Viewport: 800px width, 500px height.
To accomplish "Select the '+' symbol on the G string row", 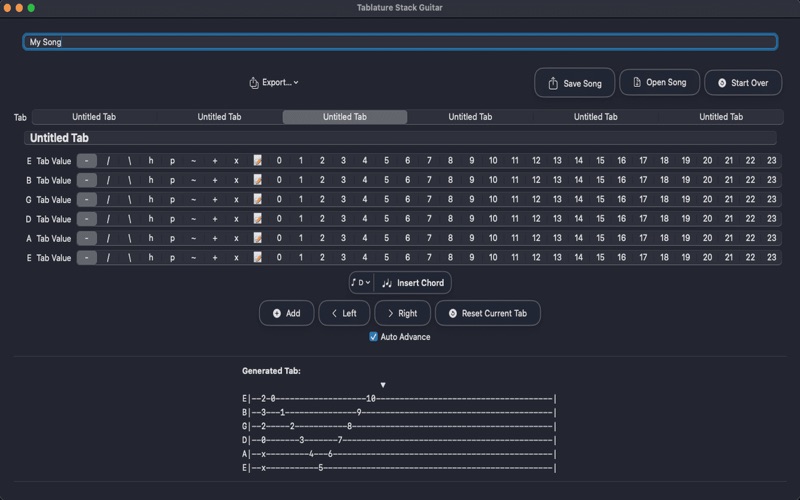I will (x=215, y=199).
